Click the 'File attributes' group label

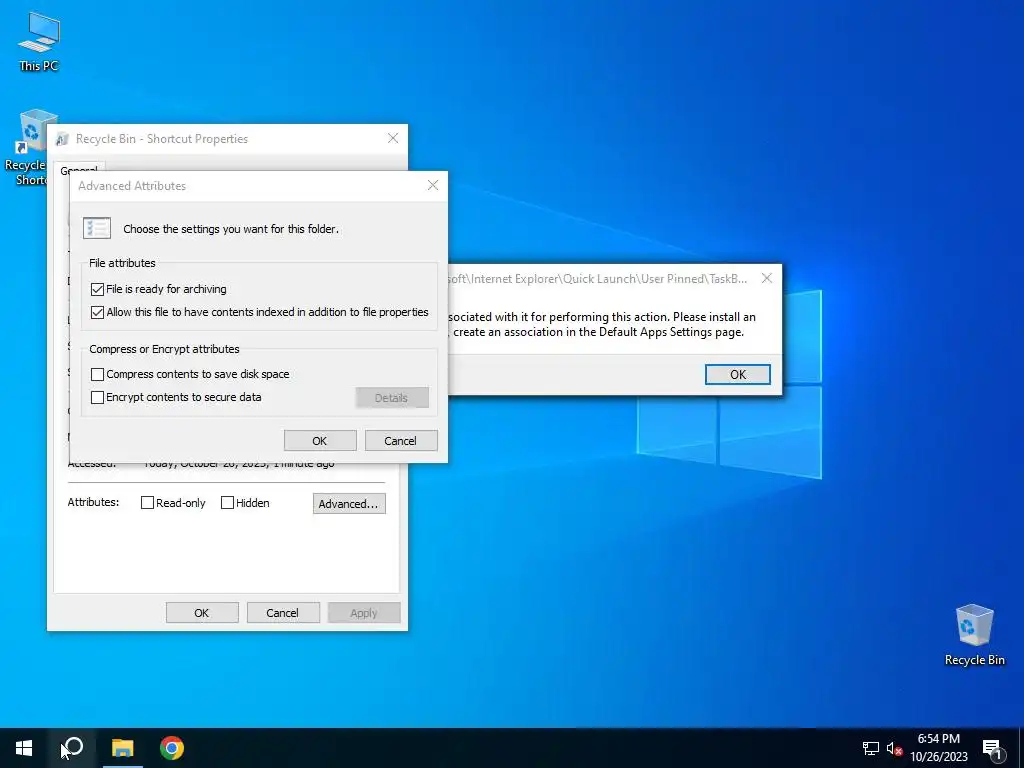coord(122,263)
